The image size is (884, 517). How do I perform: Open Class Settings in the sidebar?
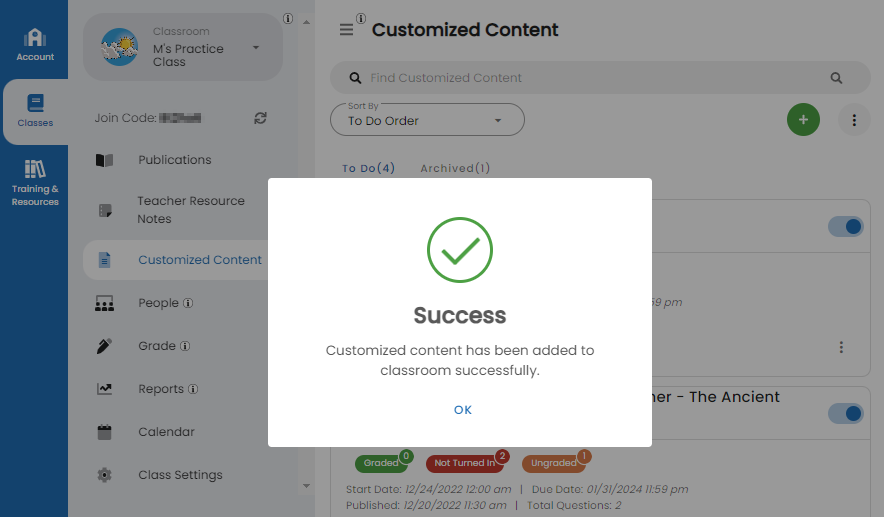click(180, 475)
